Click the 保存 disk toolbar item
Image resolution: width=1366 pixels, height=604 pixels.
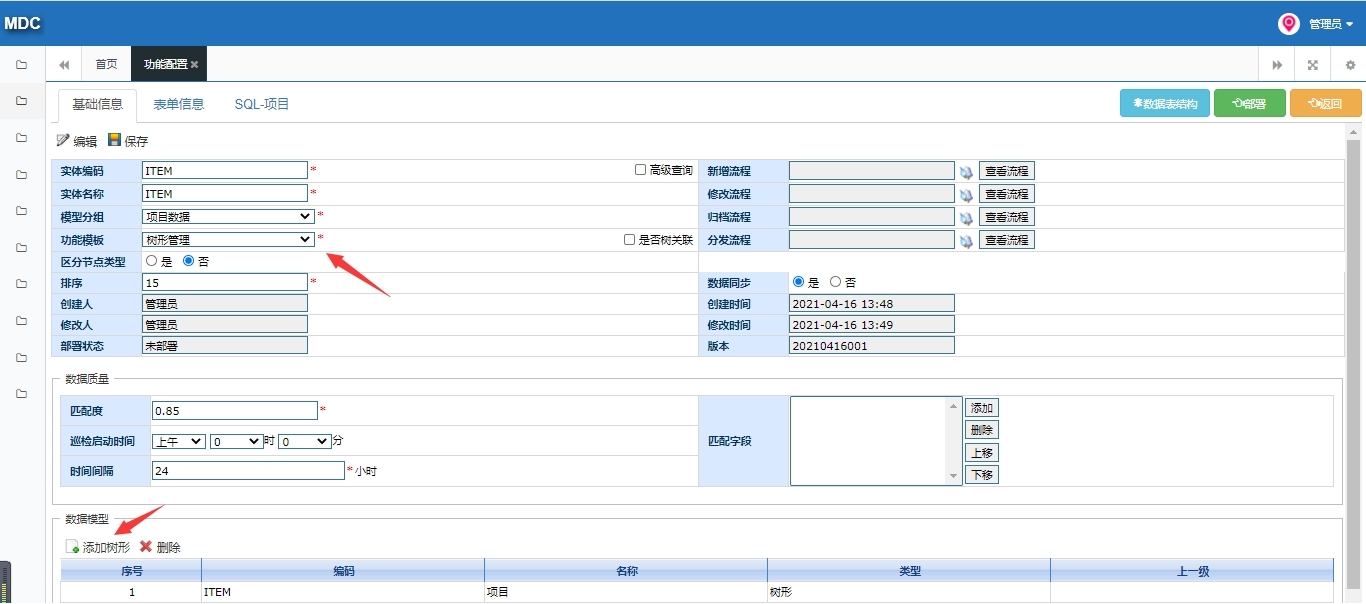(x=128, y=141)
